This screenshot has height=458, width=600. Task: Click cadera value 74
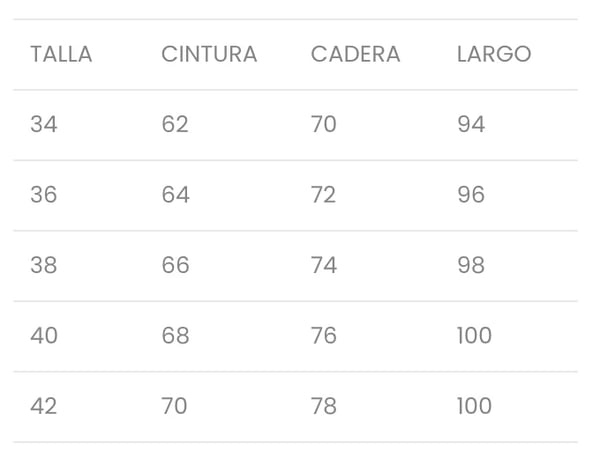[x=324, y=265]
